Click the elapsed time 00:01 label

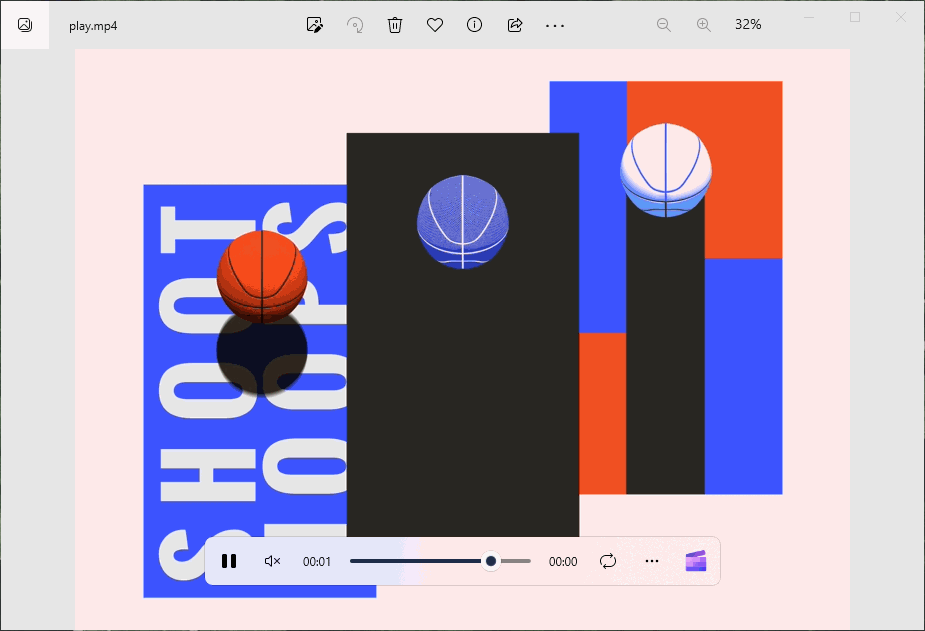[x=317, y=561]
